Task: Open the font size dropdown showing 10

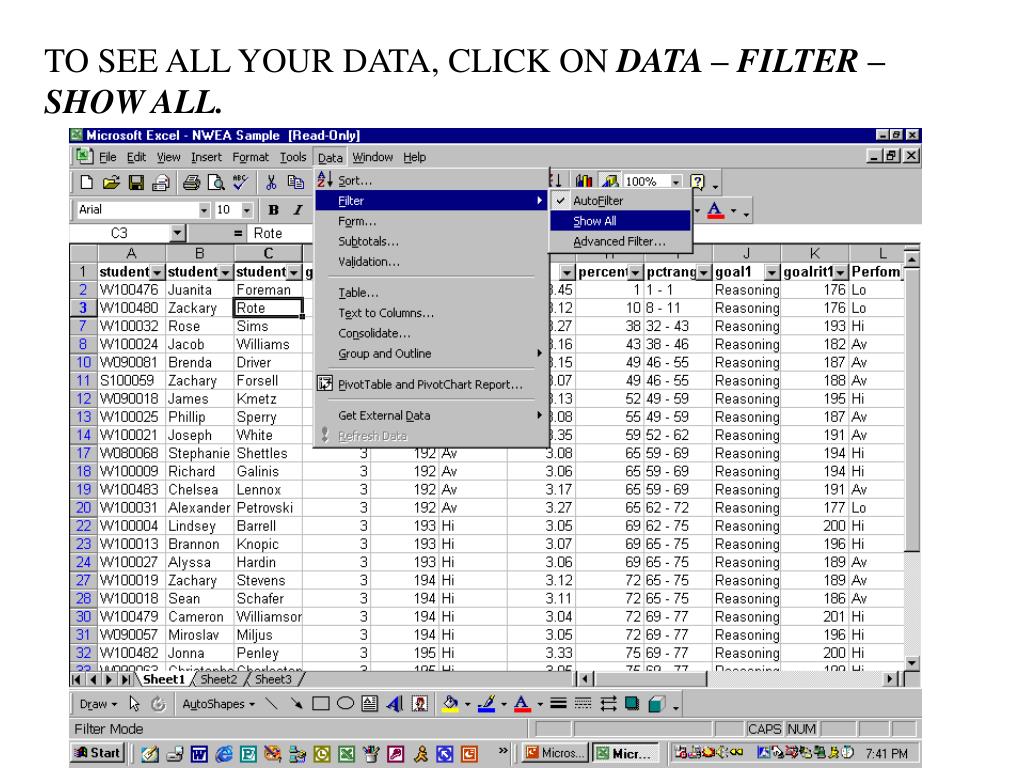Action: pos(247,210)
